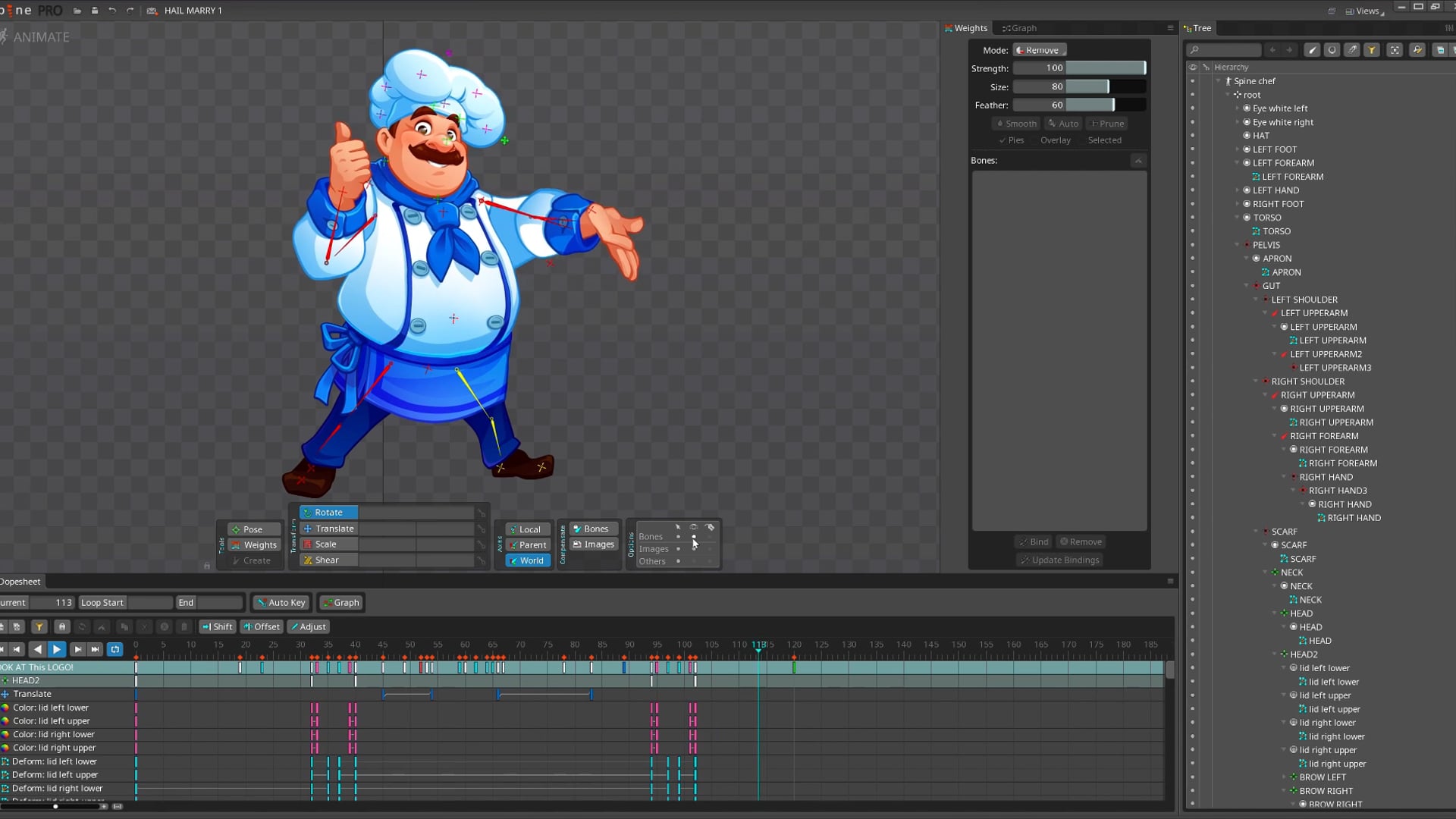Click the lock icon in the dopesheet toolbar

[62, 626]
